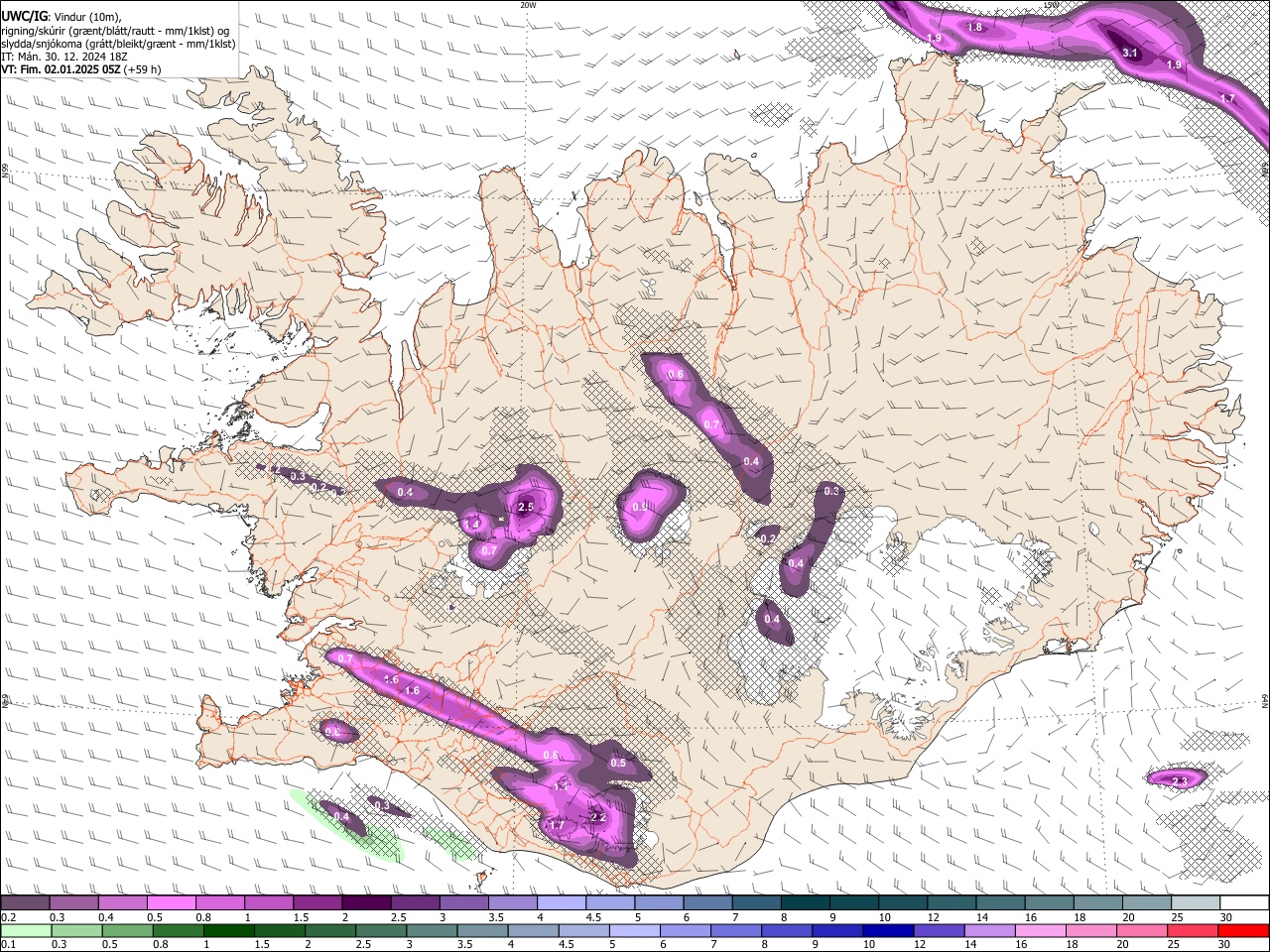Click the 2.2 snowfall value on the south coast

[x=597, y=818]
